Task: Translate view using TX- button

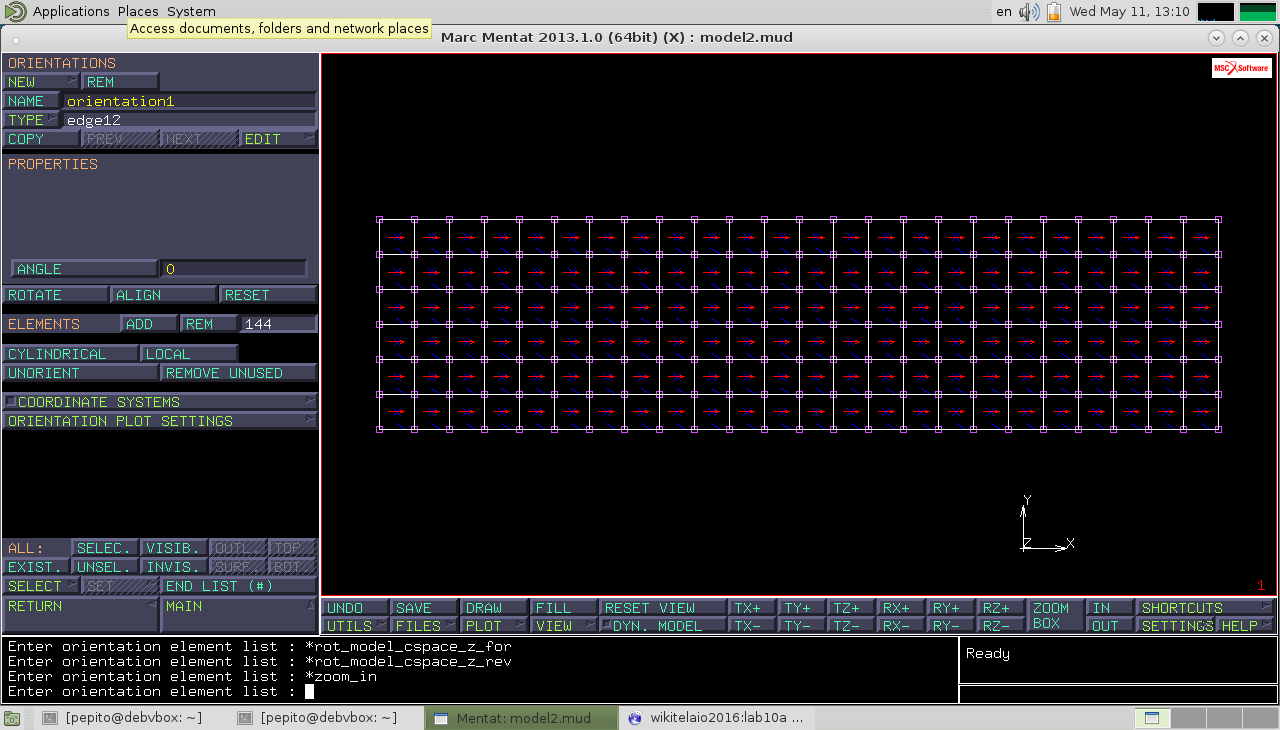Action: pyautogui.click(x=751, y=626)
